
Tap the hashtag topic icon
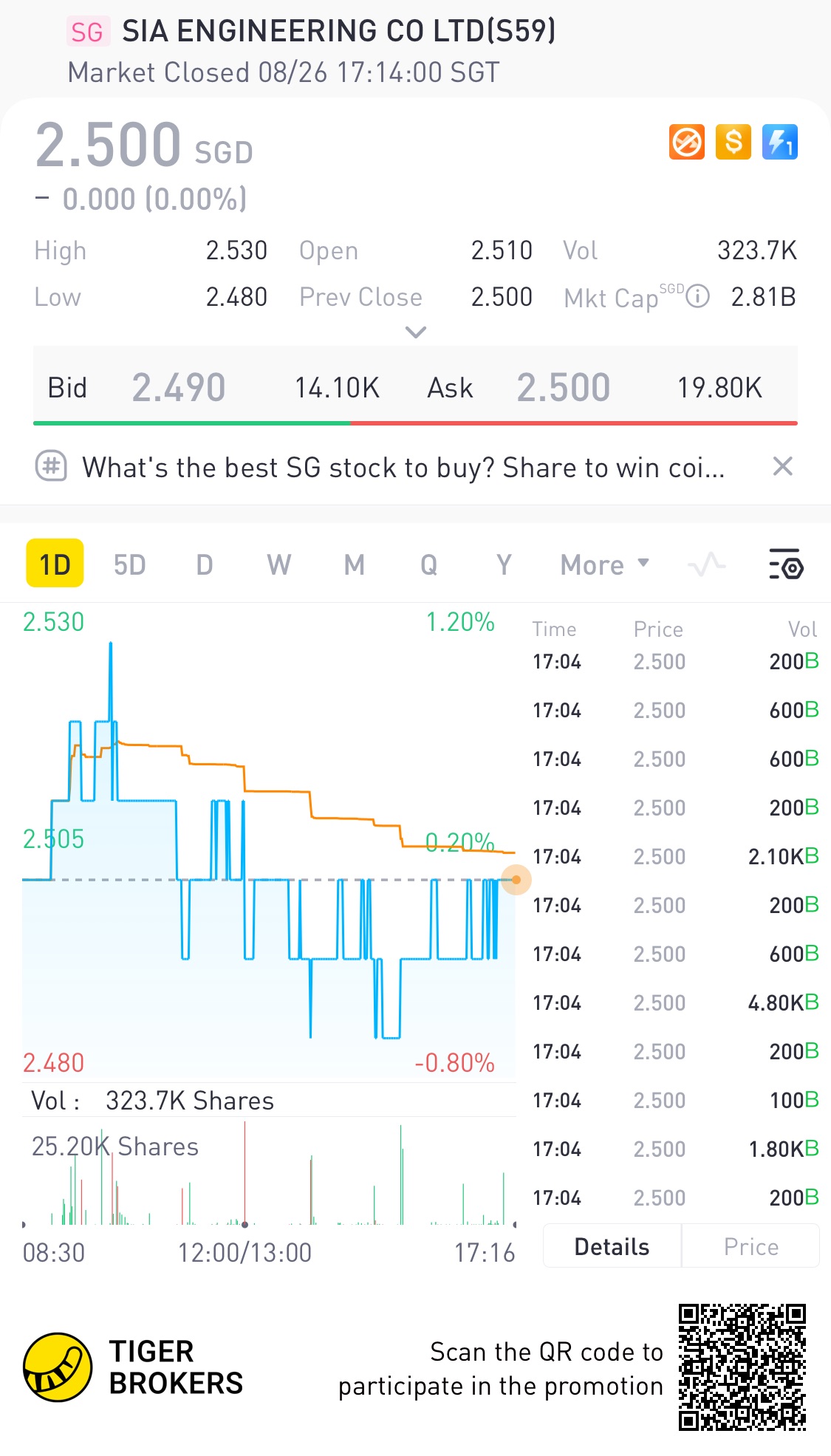pyautogui.click(x=52, y=467)
